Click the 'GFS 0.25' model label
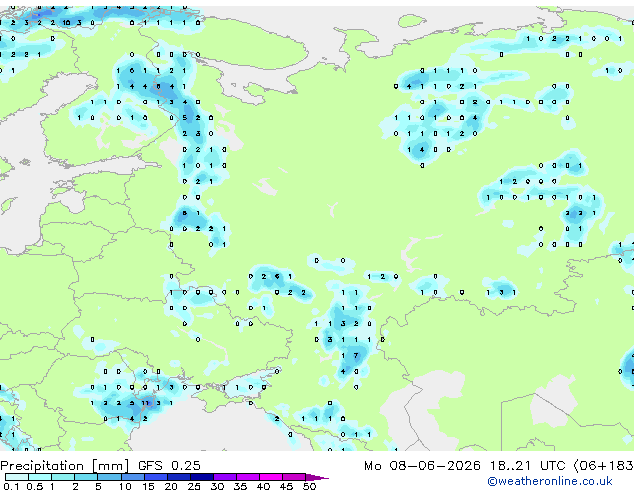The image size is (634, 490). (169, 466)
